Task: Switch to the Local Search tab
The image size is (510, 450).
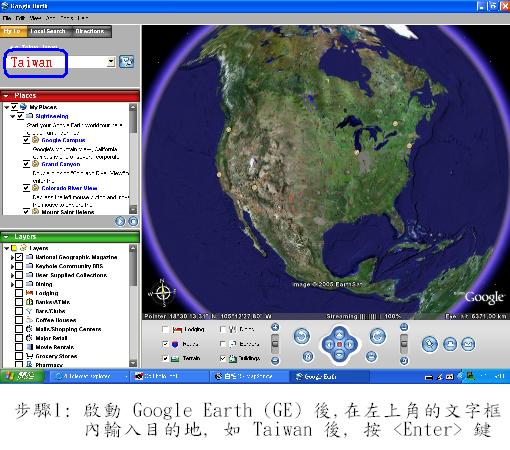Action: coord(48,31)
